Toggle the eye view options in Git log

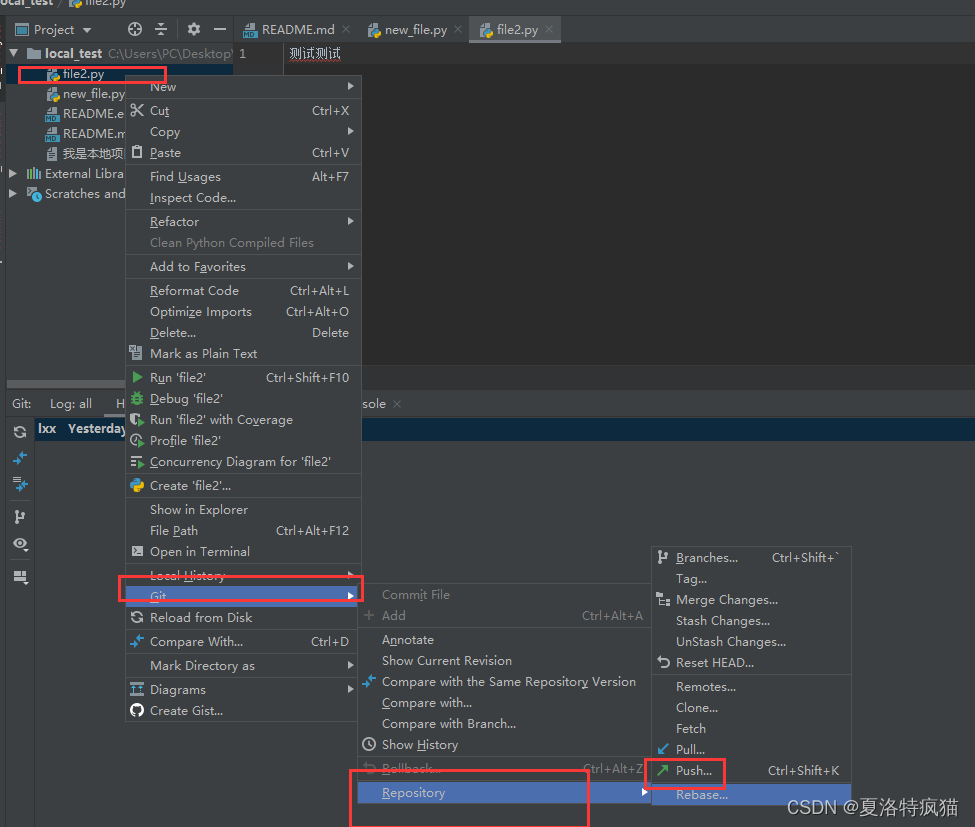point(20,544)
